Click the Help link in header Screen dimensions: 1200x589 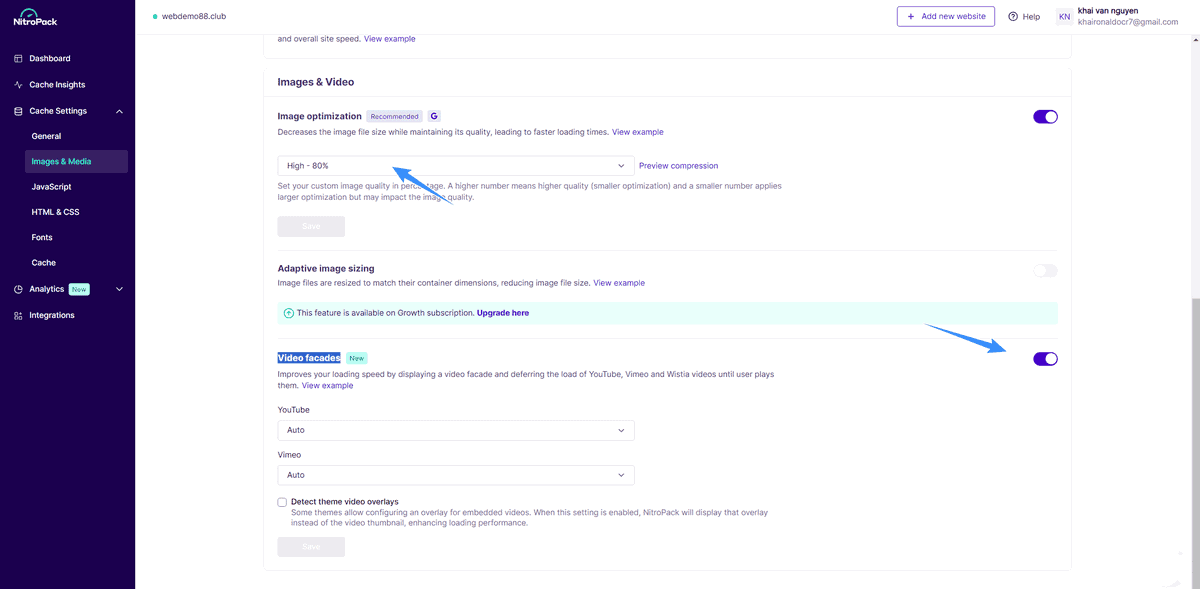click(x=1031, y=17)
